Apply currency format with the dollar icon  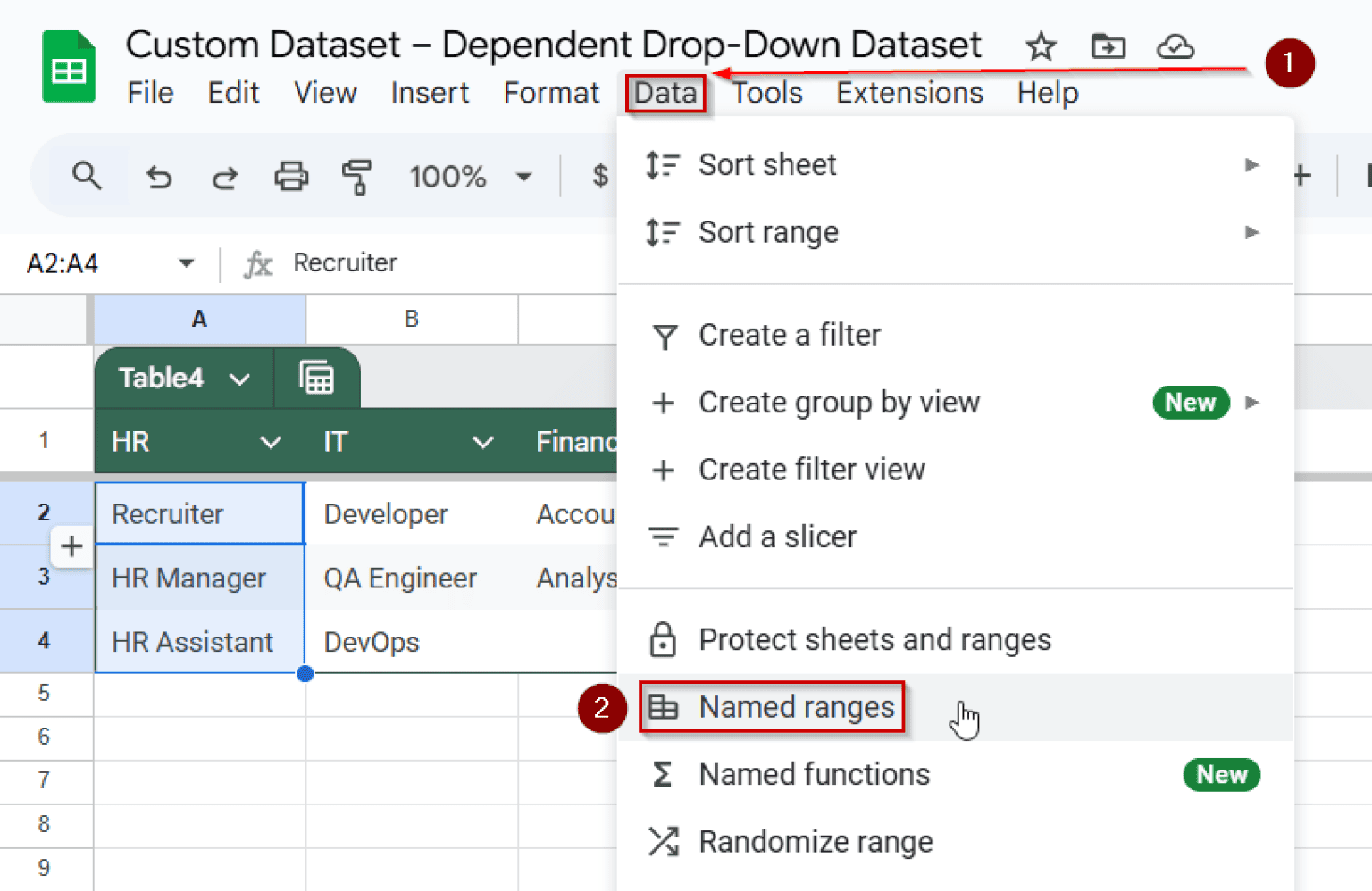(x=599, y=176)
